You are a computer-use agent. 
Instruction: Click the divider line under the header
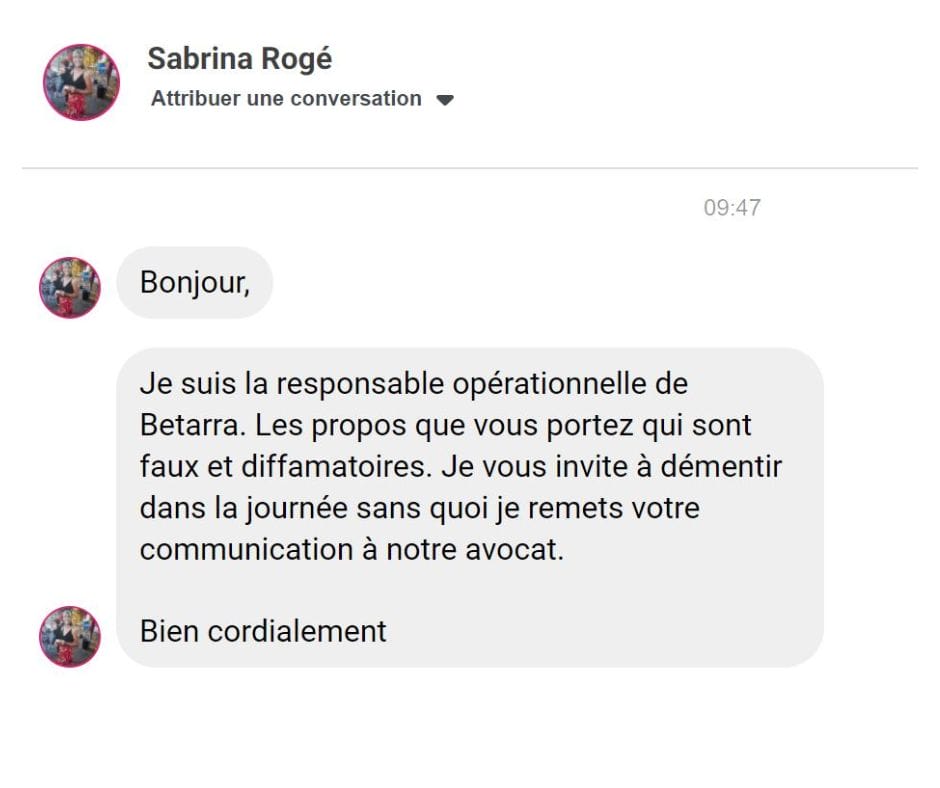click(x=470, y=168)
